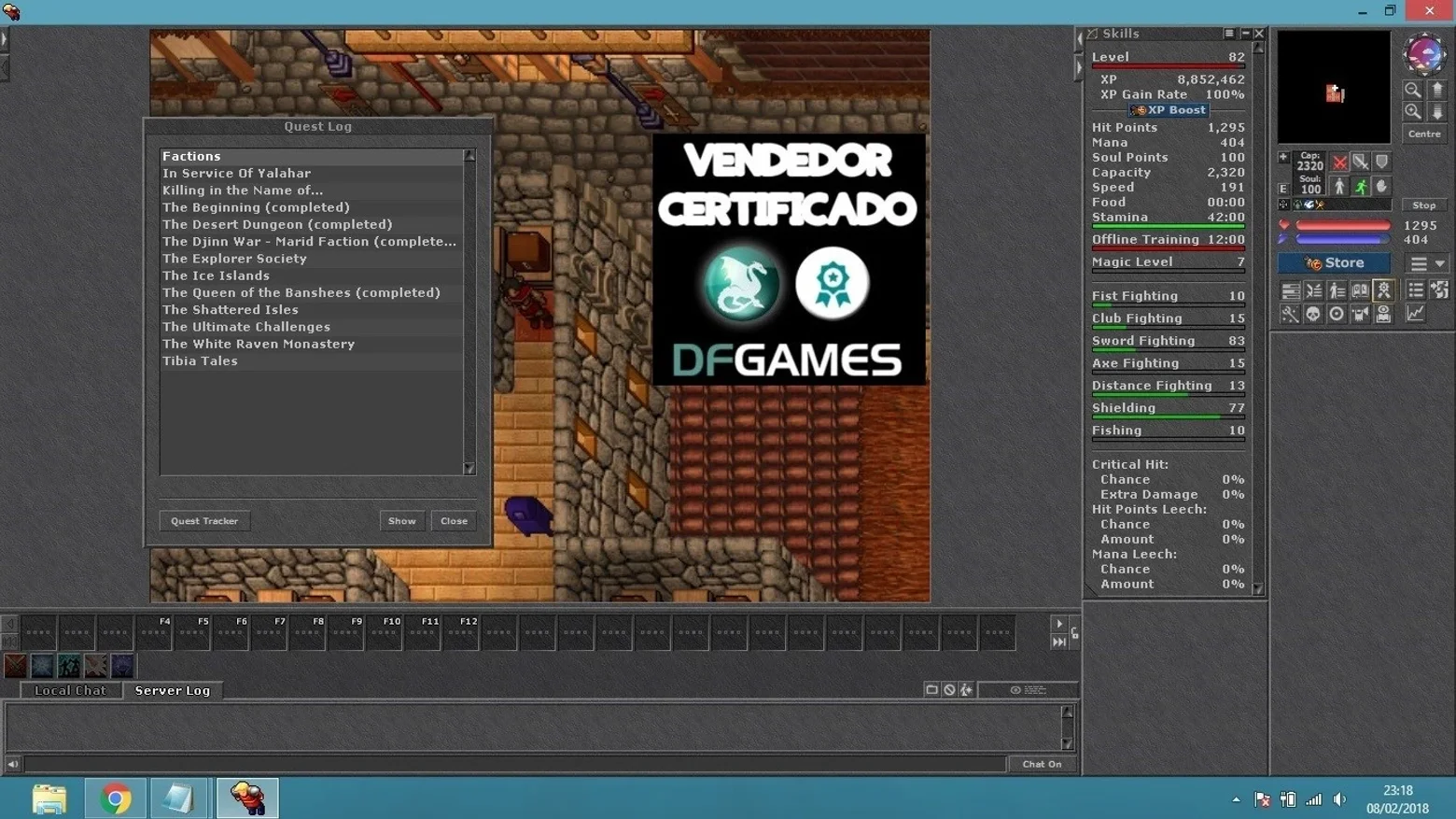1456x819 pixels.
Task: Click the F12 action bar slot
Action: pos(461,632)
